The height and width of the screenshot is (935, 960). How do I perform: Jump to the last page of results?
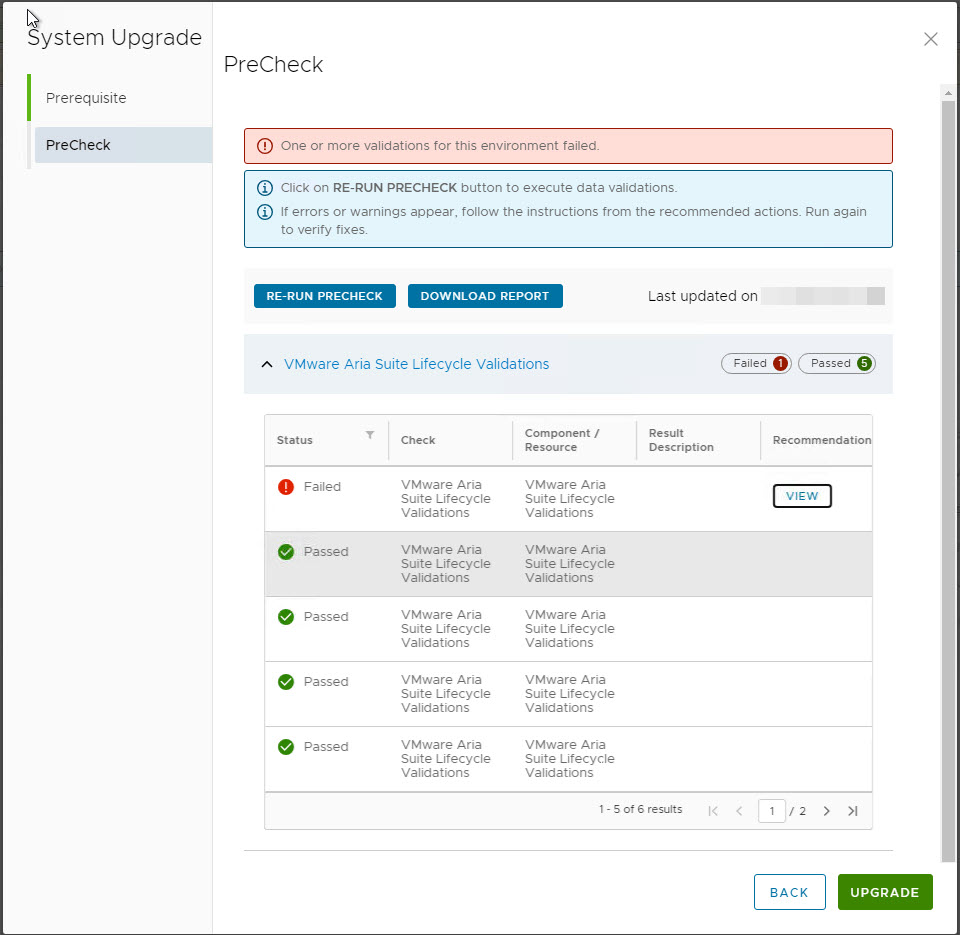point(853,810)
